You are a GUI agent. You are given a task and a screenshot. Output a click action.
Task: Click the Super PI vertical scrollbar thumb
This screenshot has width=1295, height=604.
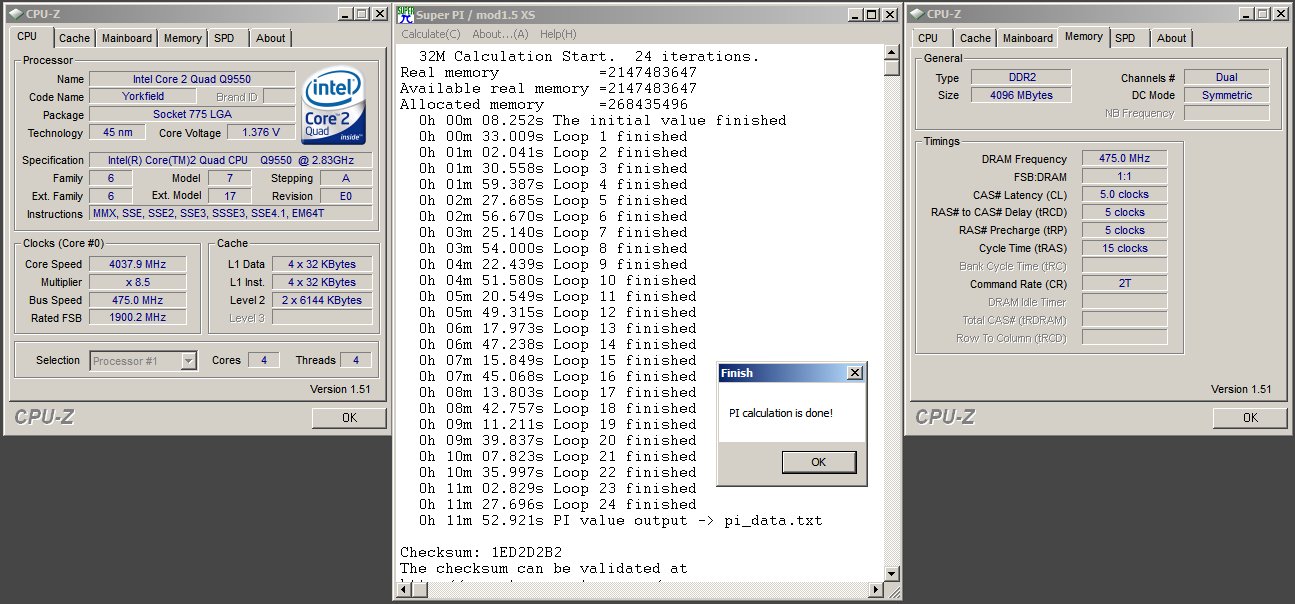[x=892, y=68]
